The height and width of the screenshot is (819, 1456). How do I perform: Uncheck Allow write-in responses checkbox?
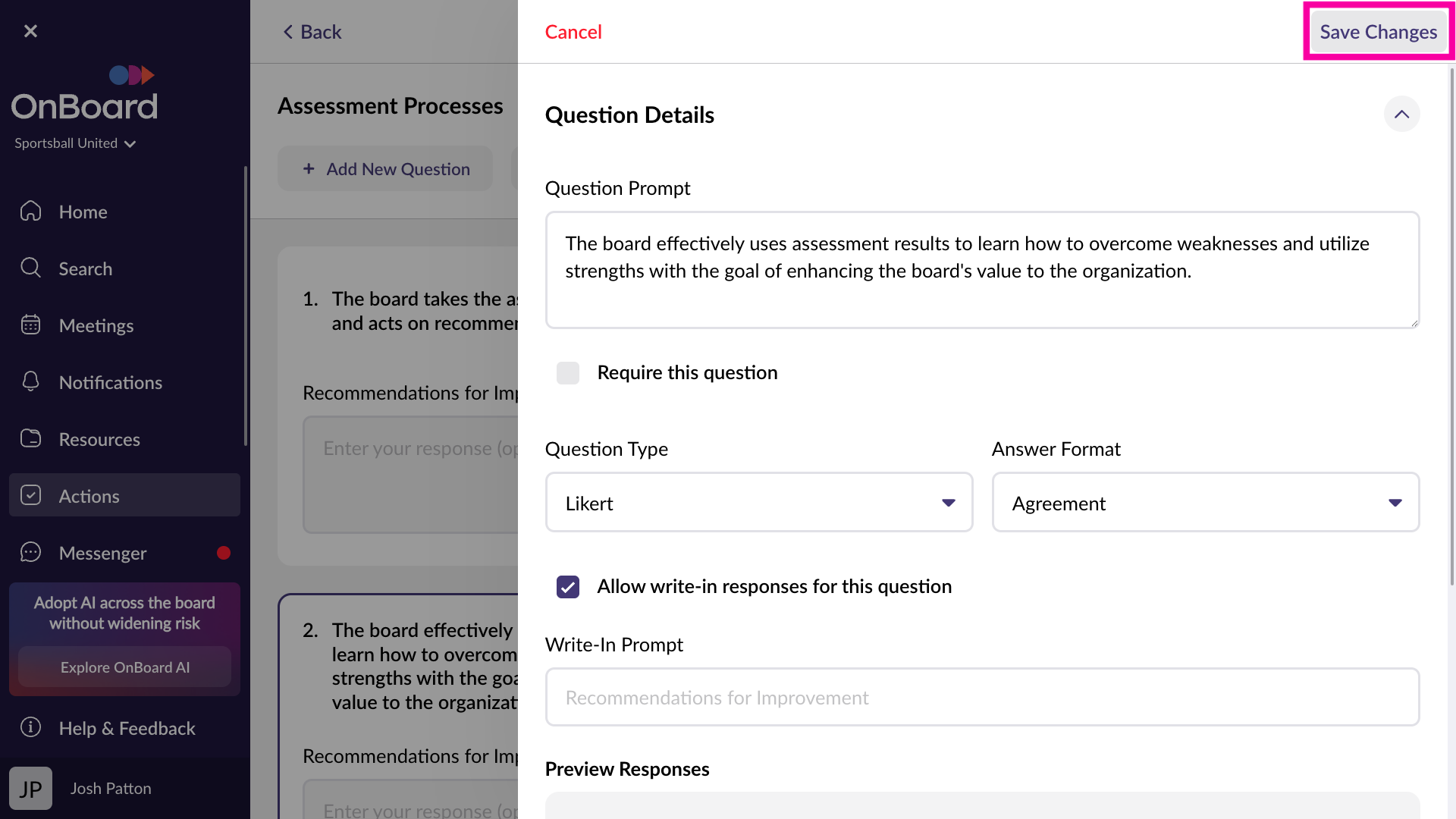(568, 587)
